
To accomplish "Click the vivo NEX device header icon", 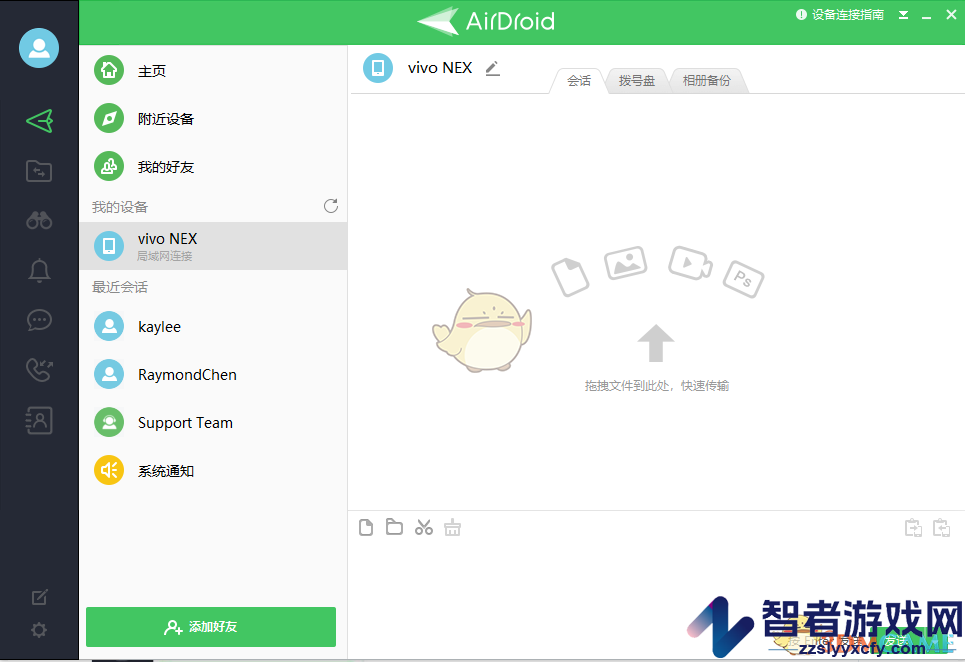I will click(x=378, y=68).
